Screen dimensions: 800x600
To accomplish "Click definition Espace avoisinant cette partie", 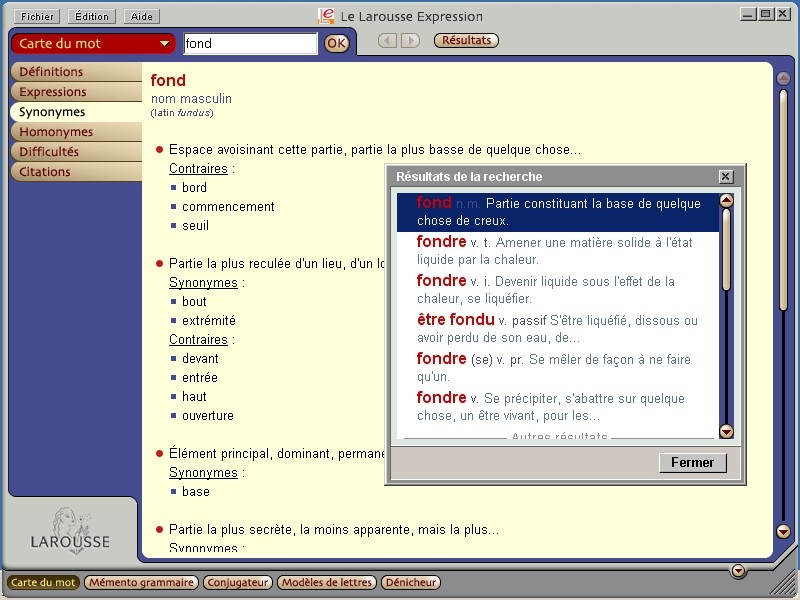I will point(374,149).
